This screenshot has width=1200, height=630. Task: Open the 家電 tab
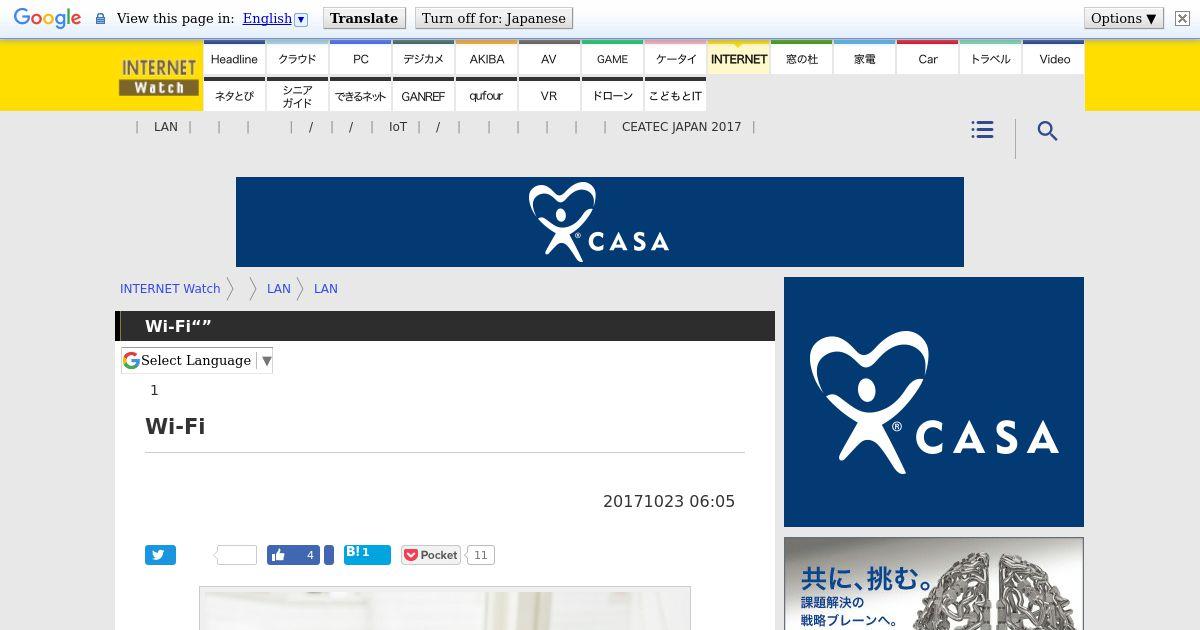pos(865,58)
